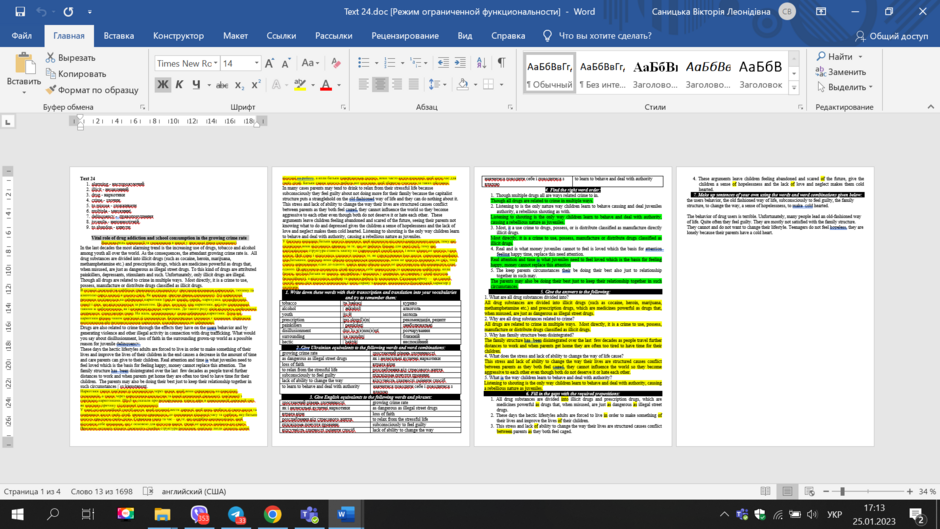Screen dimensions: 940x529
Task: Select the Обычный style
Action: point(549,73)
